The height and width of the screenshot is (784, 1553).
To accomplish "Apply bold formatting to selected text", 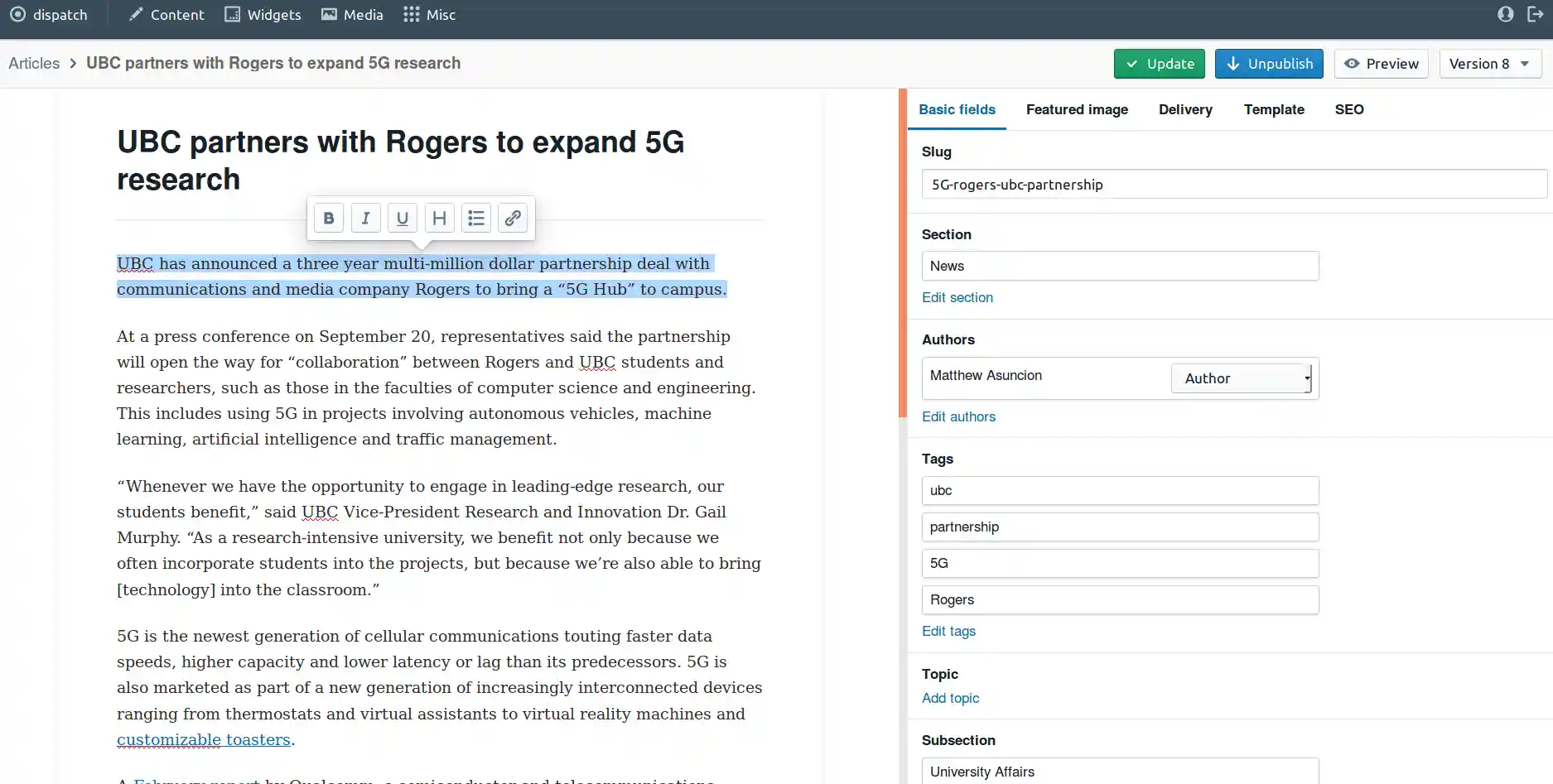I will pos(329,219).
